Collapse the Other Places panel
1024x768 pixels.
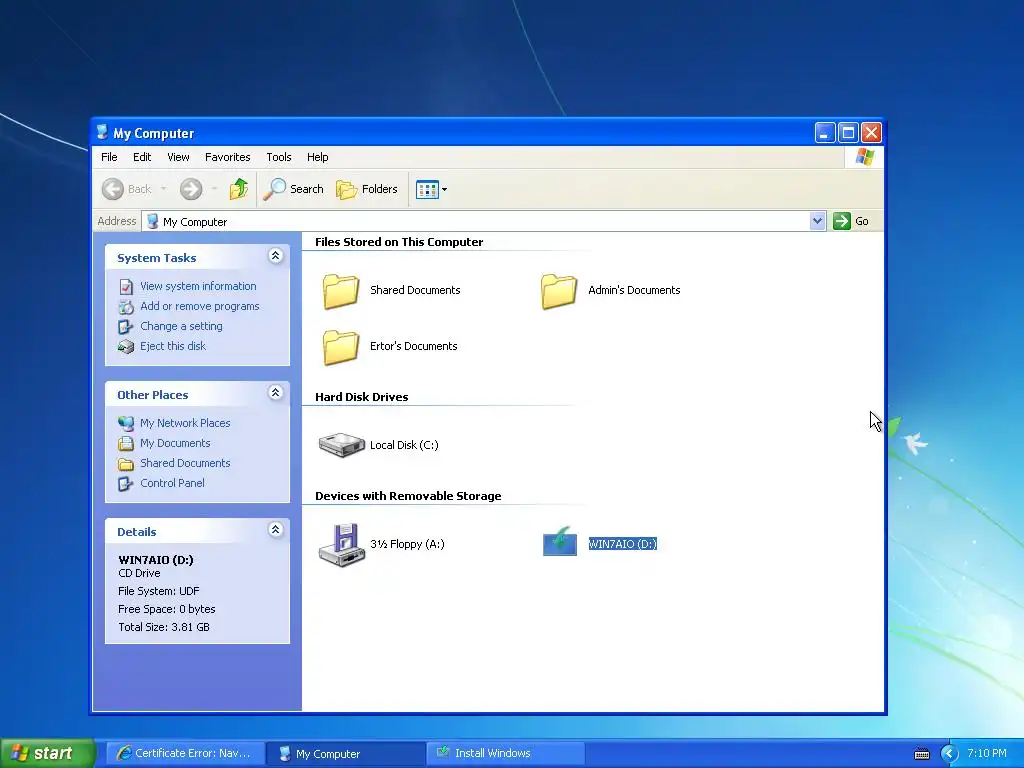[x=276, y=392]
